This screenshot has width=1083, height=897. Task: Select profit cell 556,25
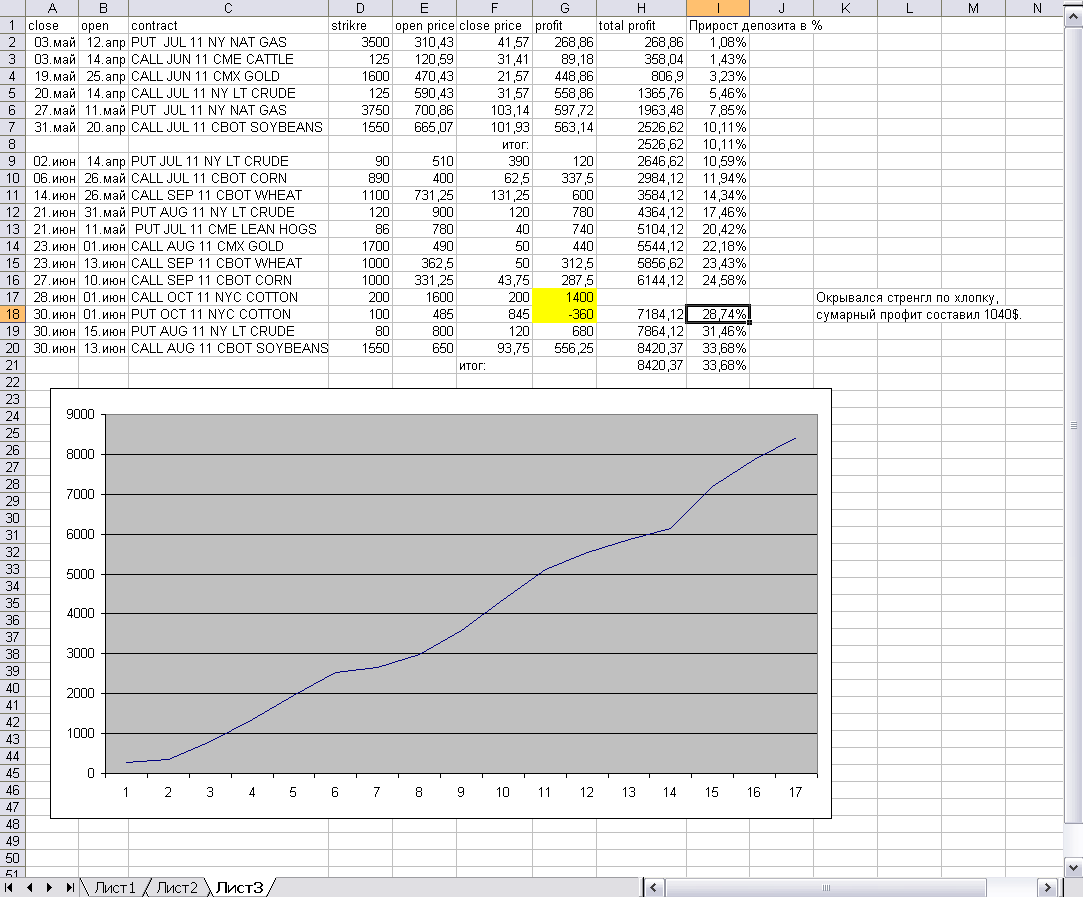pos(564,349)
